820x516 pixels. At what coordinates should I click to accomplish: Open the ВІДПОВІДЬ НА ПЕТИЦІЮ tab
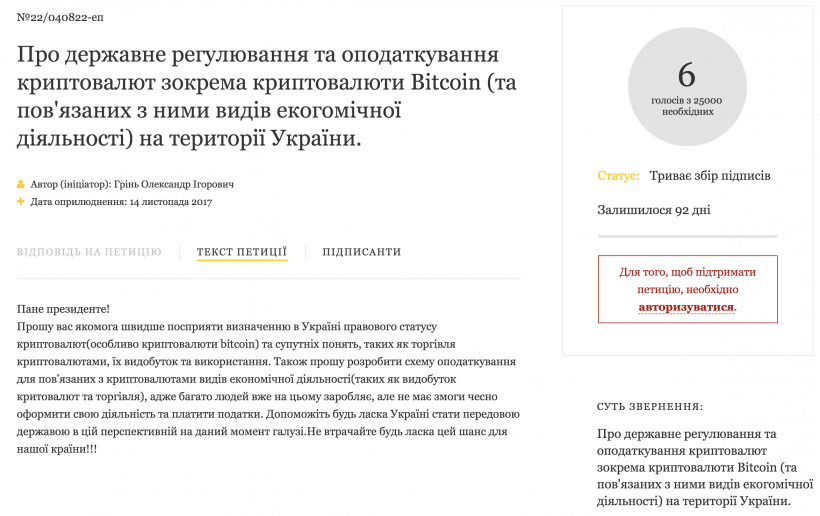89,252
